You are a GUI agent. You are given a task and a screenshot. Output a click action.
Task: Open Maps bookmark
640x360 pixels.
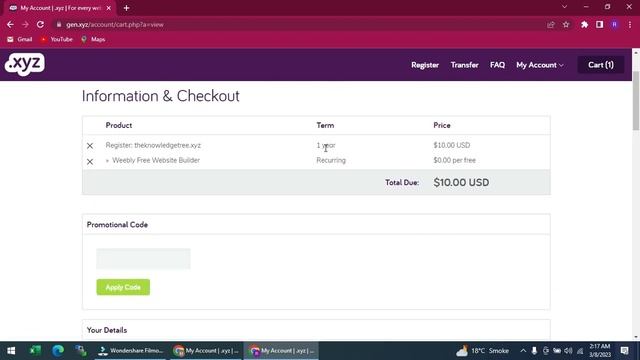[93, 39]
